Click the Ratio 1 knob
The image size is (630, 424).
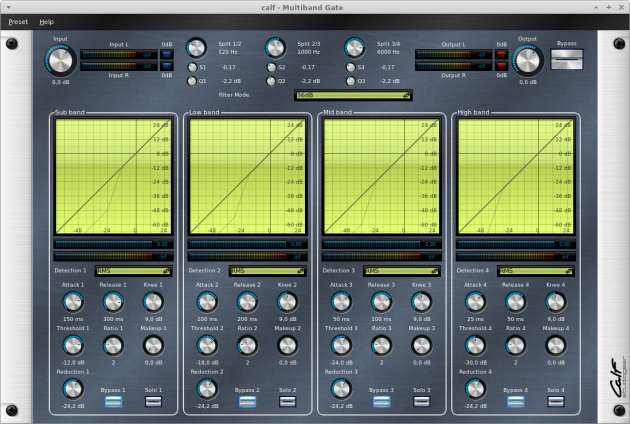(113, 346)
